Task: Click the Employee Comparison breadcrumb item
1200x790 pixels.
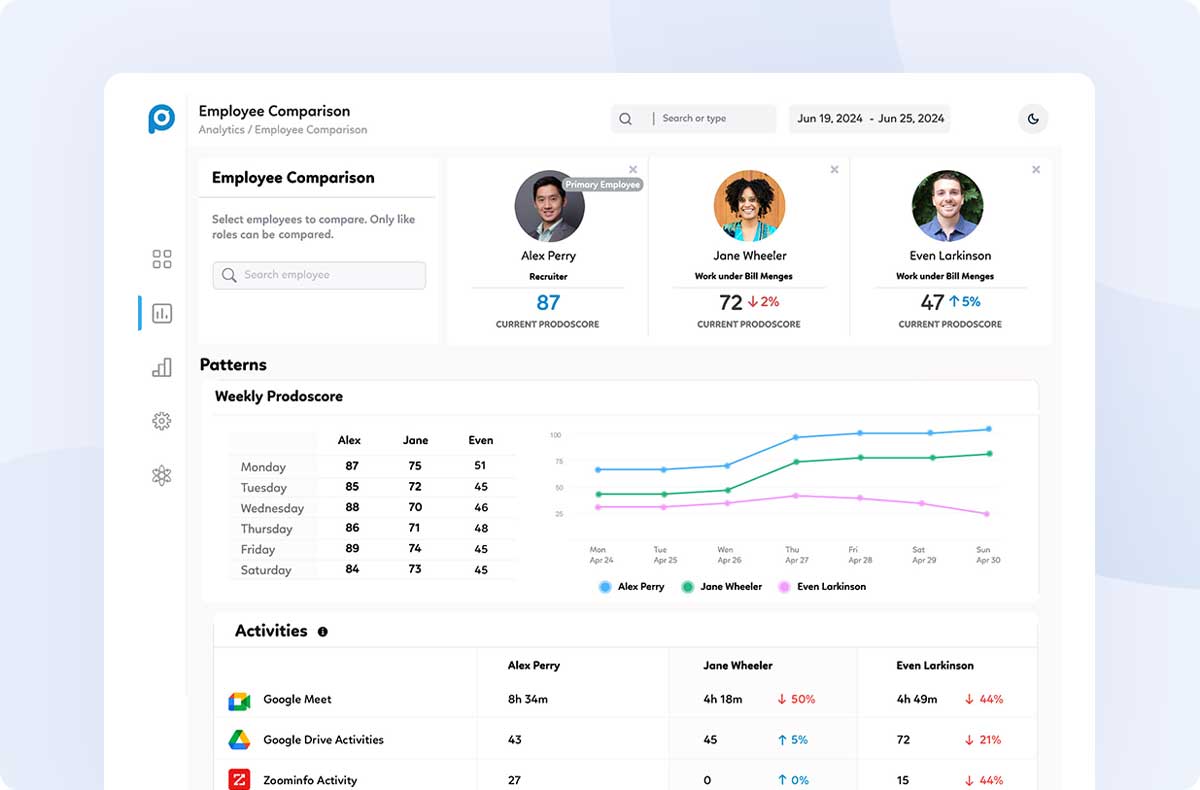Action: [311, 130]
